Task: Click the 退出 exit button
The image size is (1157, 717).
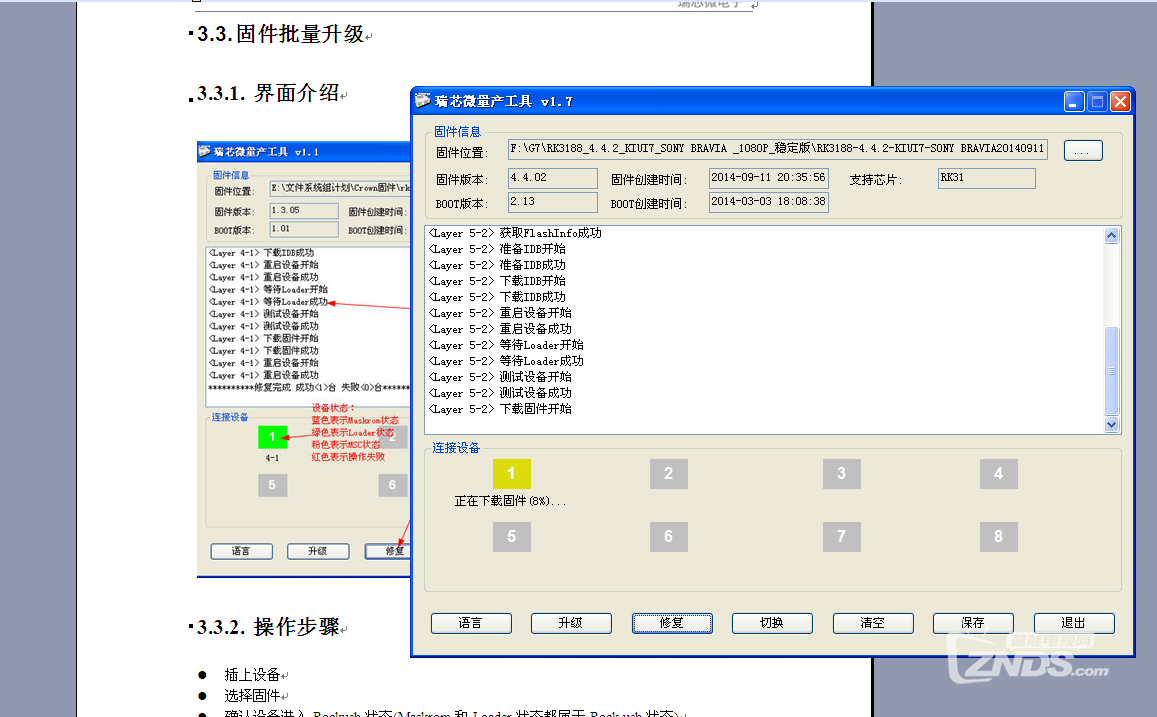Action: pos(1073,623)
